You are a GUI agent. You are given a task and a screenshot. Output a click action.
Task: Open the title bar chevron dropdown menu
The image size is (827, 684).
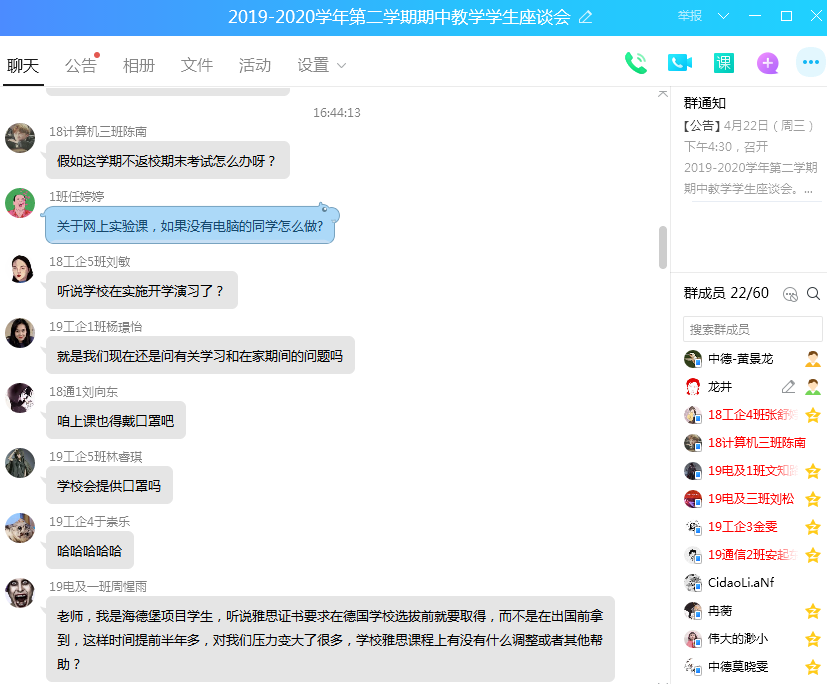724,16
